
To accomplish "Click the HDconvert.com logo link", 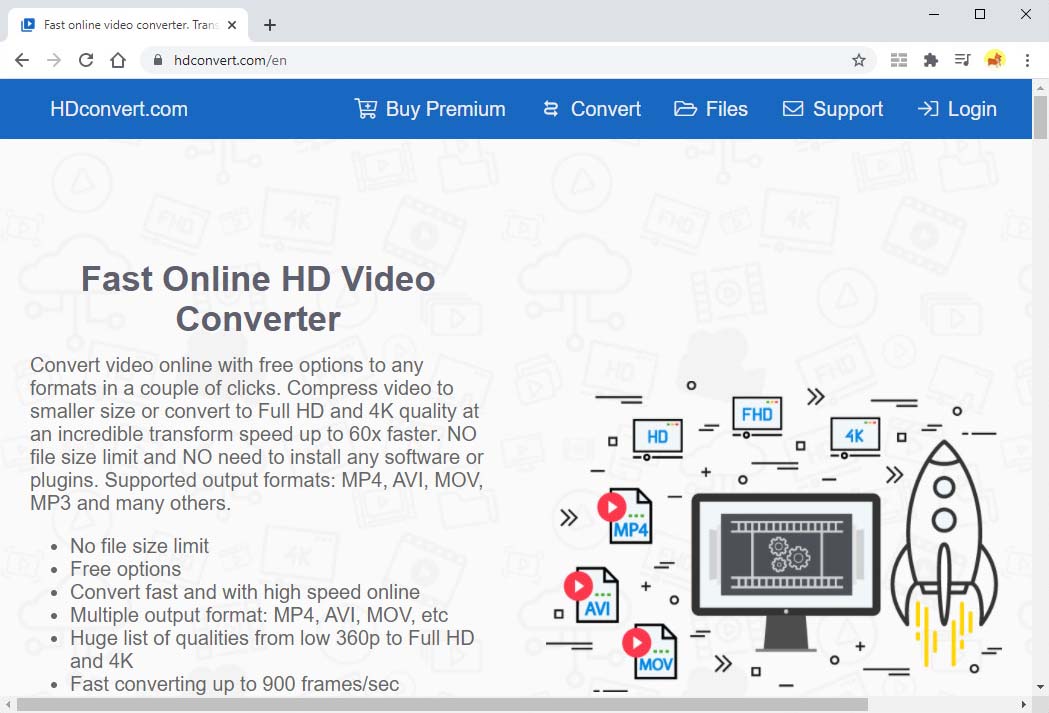I will (118, 108).
